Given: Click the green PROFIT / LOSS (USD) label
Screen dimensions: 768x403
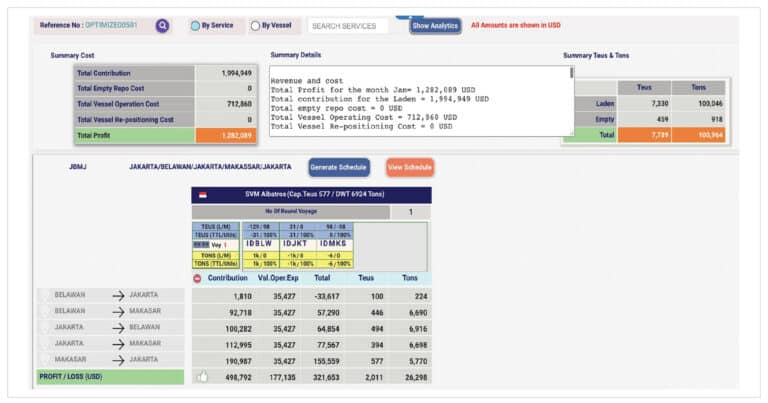Looking at the screenshot, I should pos(110,377).
